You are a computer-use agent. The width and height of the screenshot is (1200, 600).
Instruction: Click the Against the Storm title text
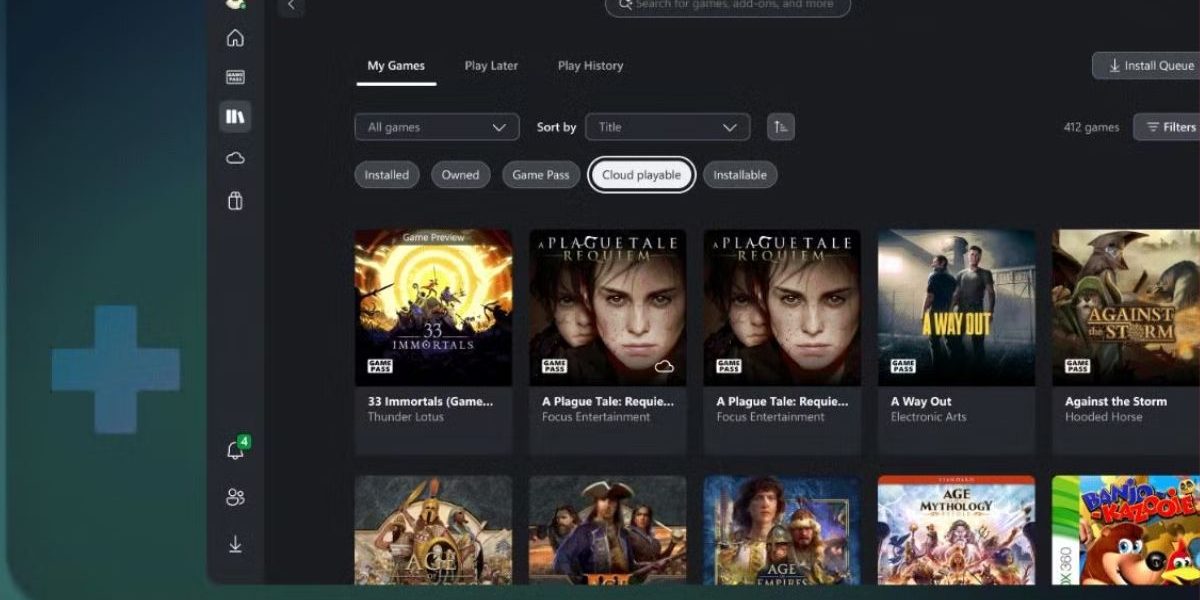tap(1116, 401)
